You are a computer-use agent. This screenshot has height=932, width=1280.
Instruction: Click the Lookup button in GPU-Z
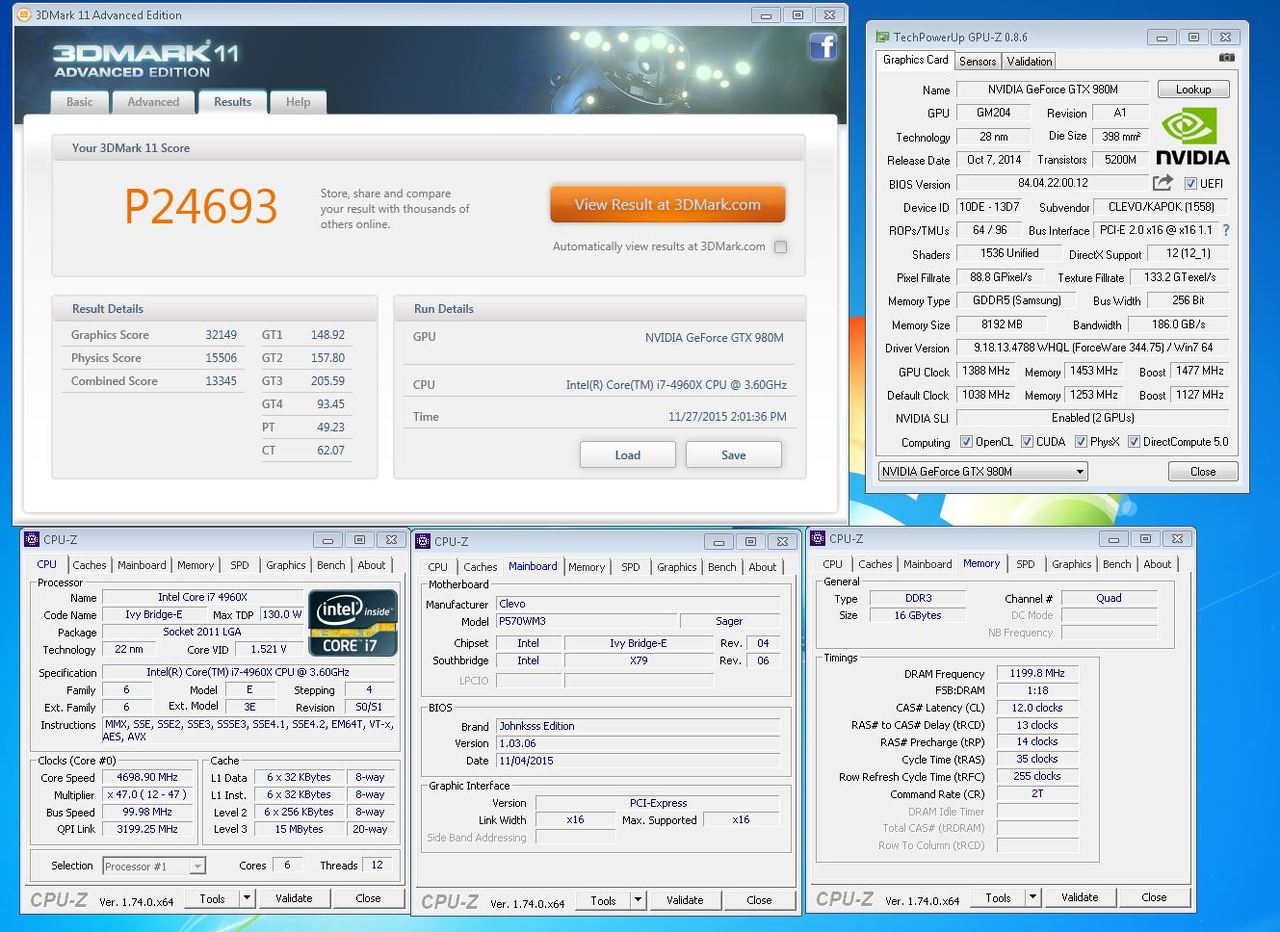(1193, 89)
